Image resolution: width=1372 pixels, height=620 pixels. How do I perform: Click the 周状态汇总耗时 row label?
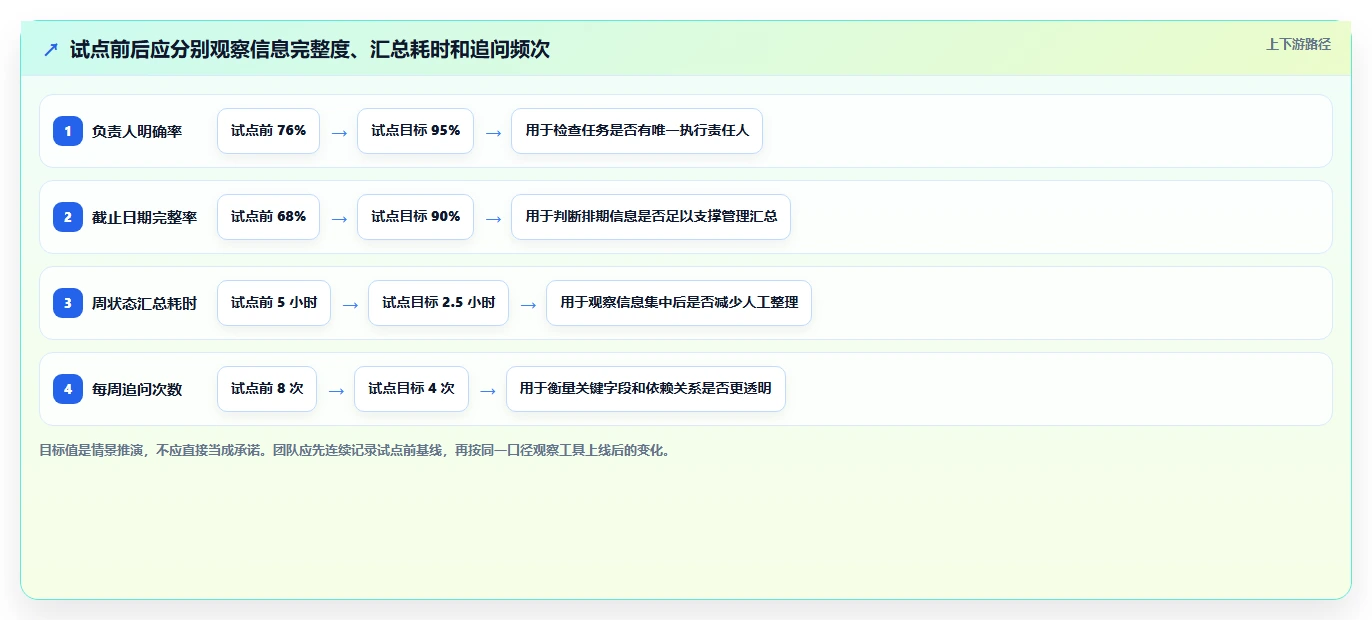145,303
